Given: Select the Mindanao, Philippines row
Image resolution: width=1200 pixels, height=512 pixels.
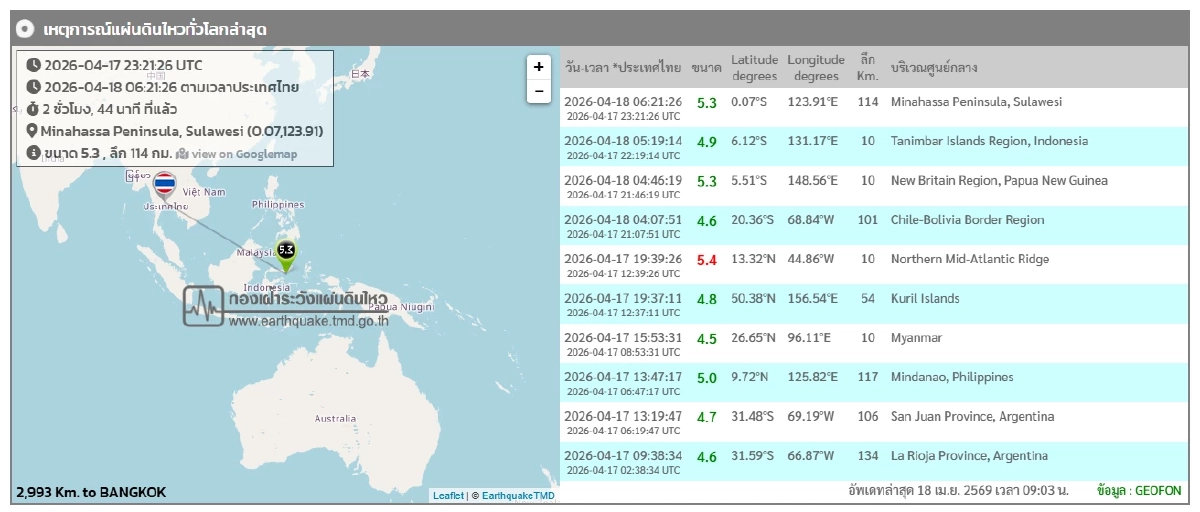Looking at the screenshot, I should 872,383.
